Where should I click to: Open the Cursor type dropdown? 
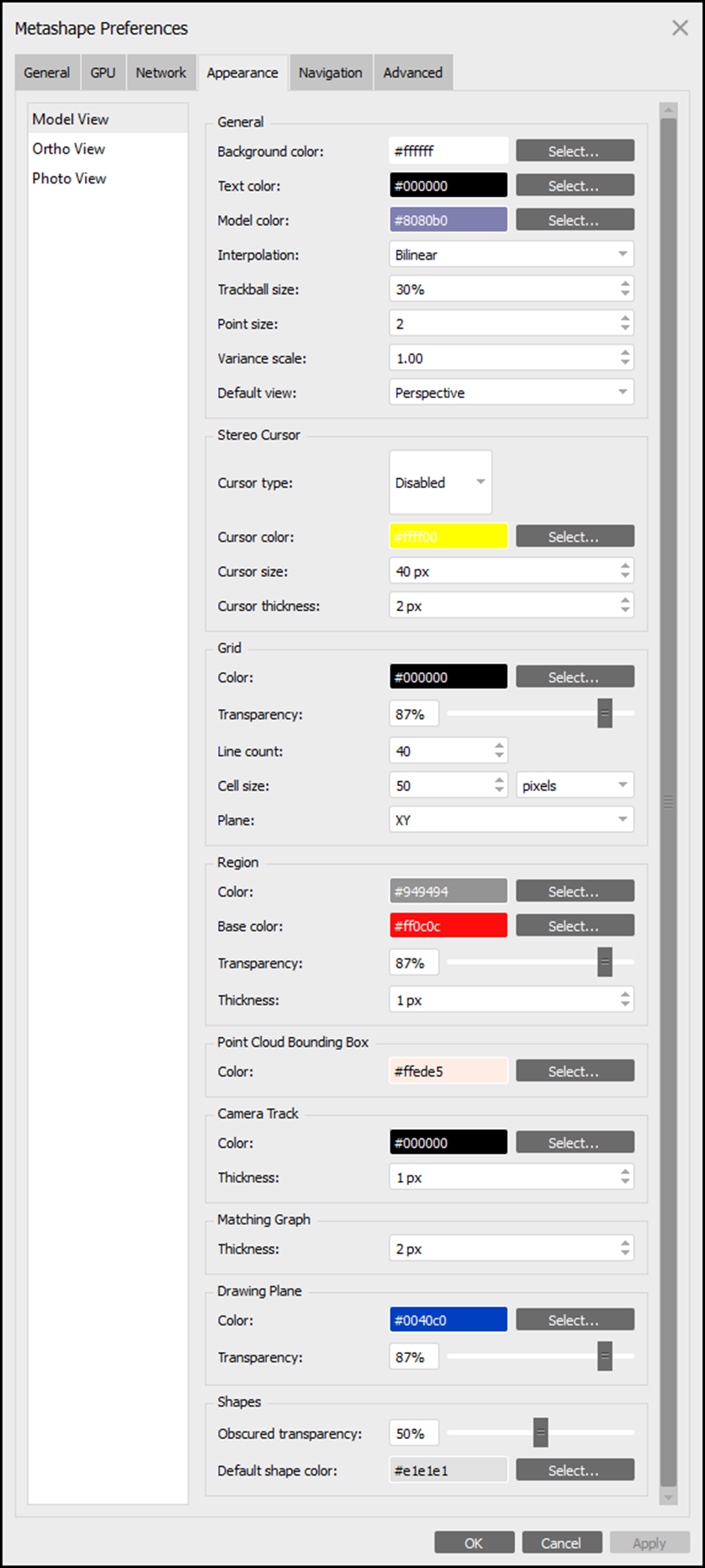(440, 482)
